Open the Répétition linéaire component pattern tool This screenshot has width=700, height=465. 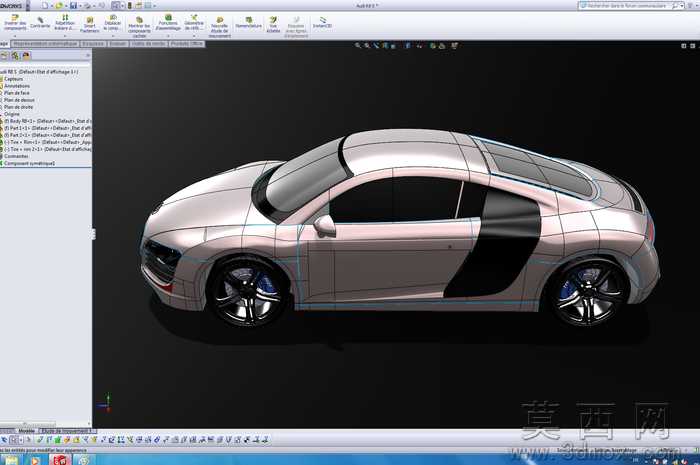pos(65,22)
